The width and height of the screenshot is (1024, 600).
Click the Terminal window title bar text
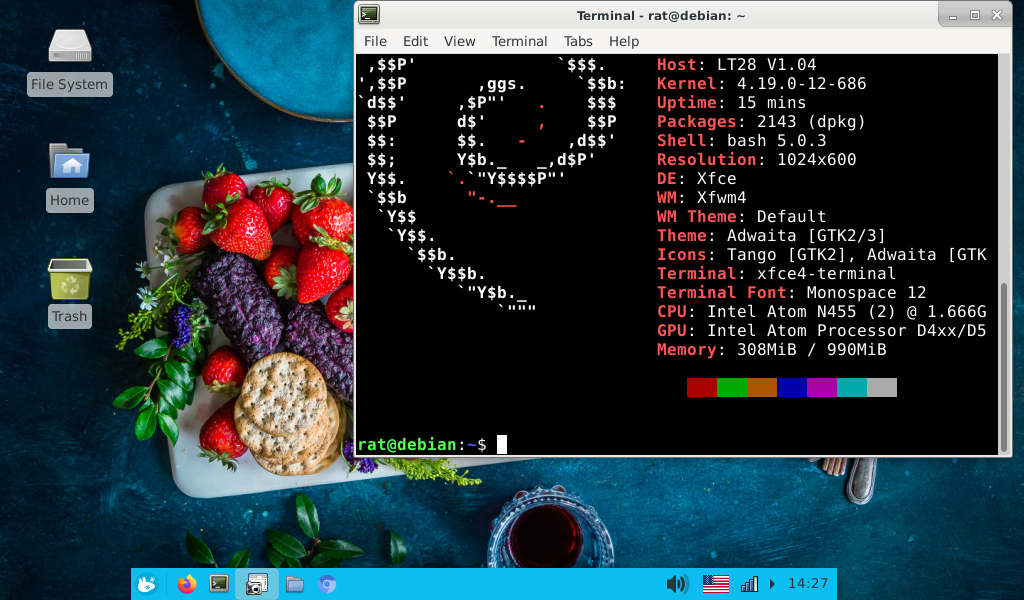tap(660, 16)
